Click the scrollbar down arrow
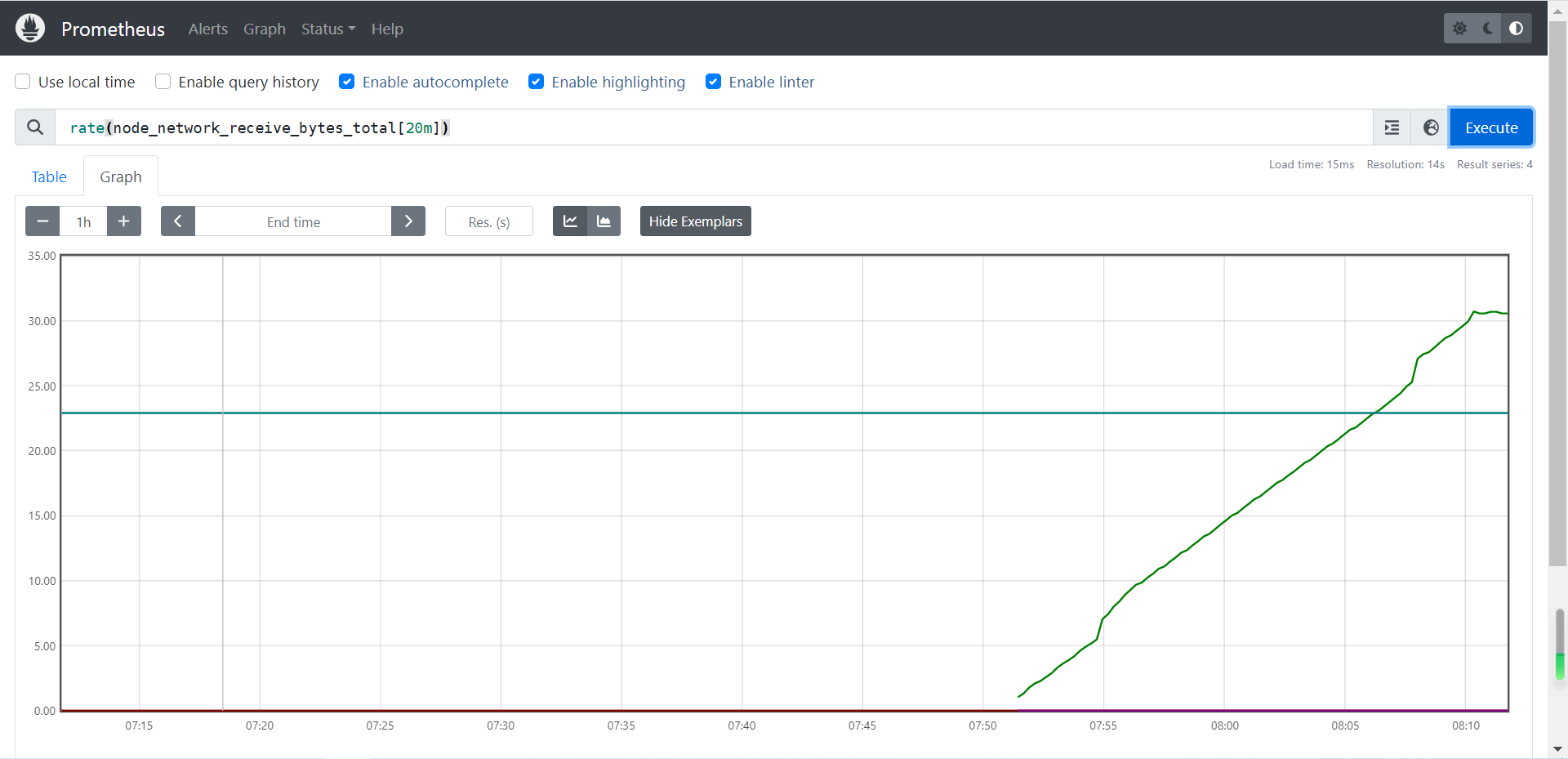Screen dimensions: 1568x759 point(1557,749)
